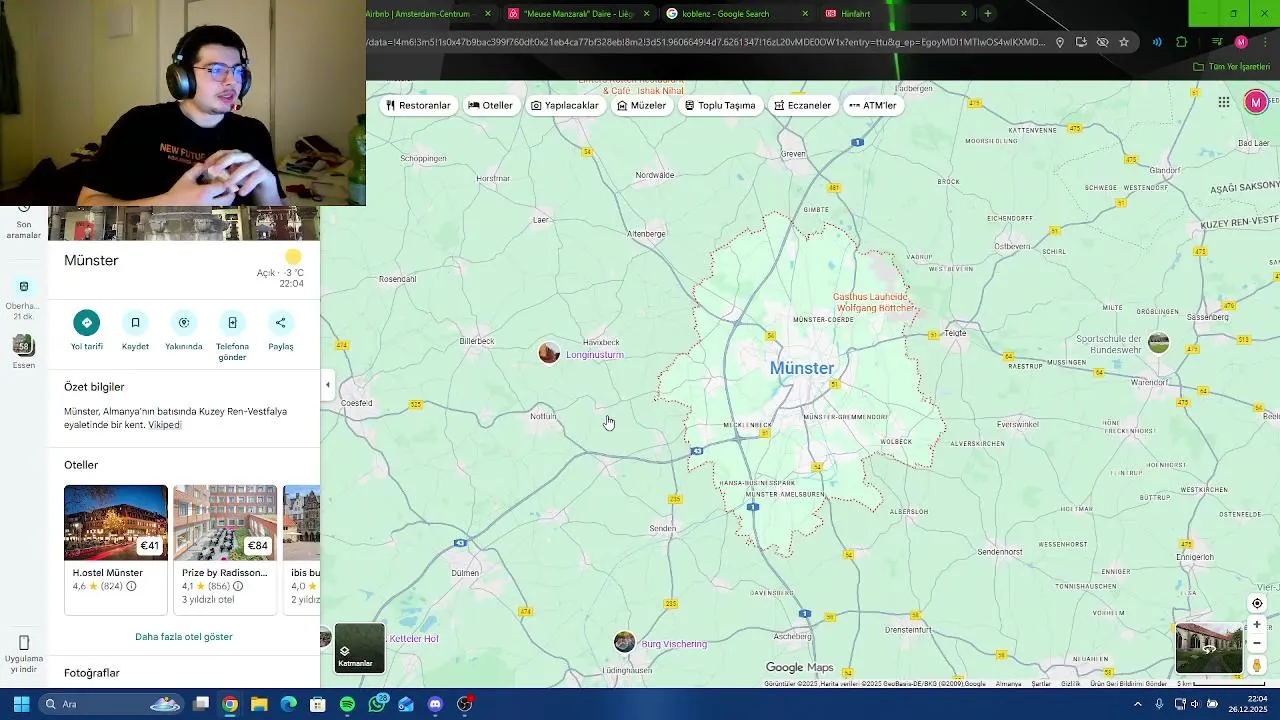Share Münster via the Paylaş icon

281,323
